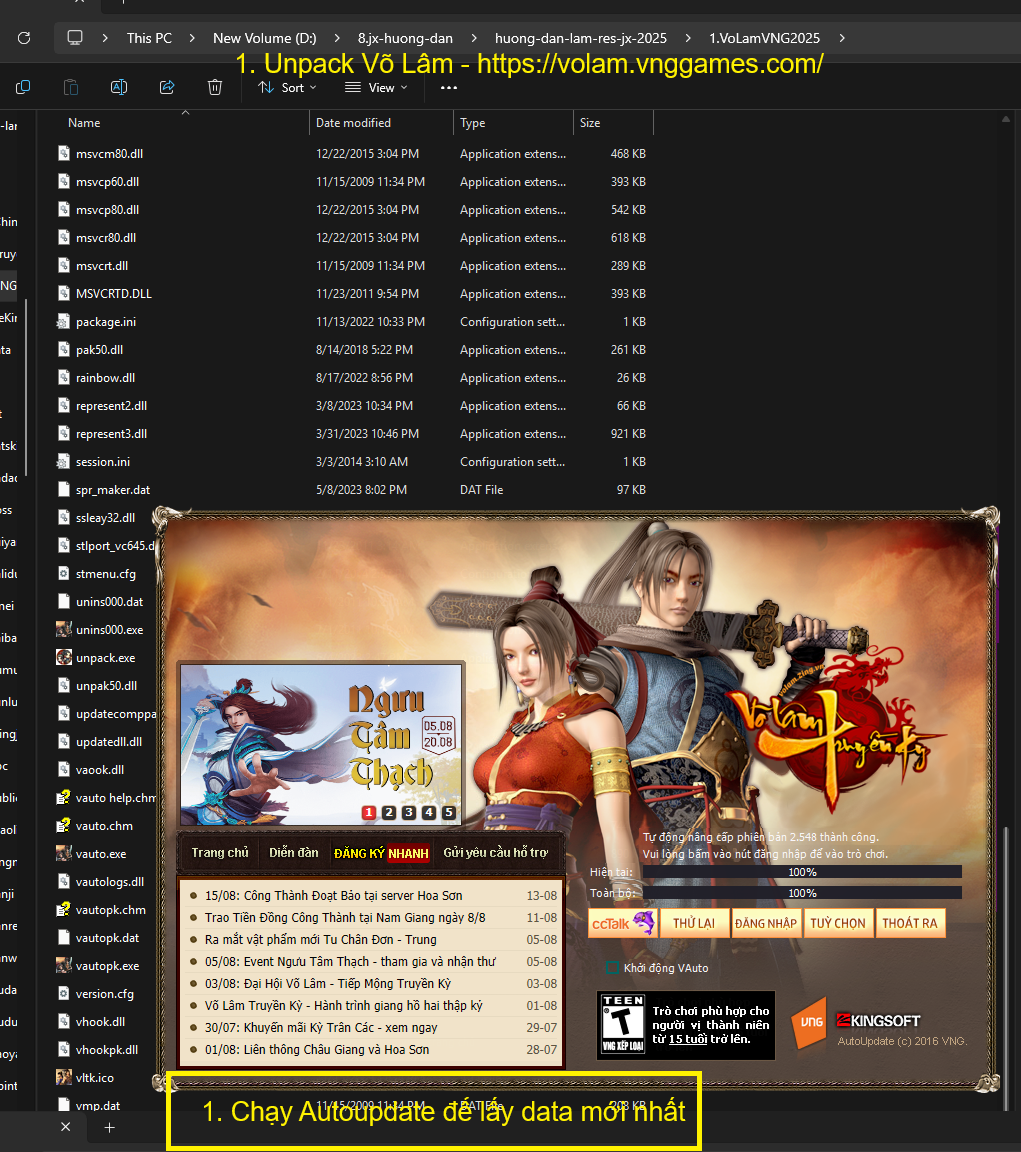Select the vauto.exe application file
The image size is (1021, 1152).
pyautogui.click(x=100, y=854)
